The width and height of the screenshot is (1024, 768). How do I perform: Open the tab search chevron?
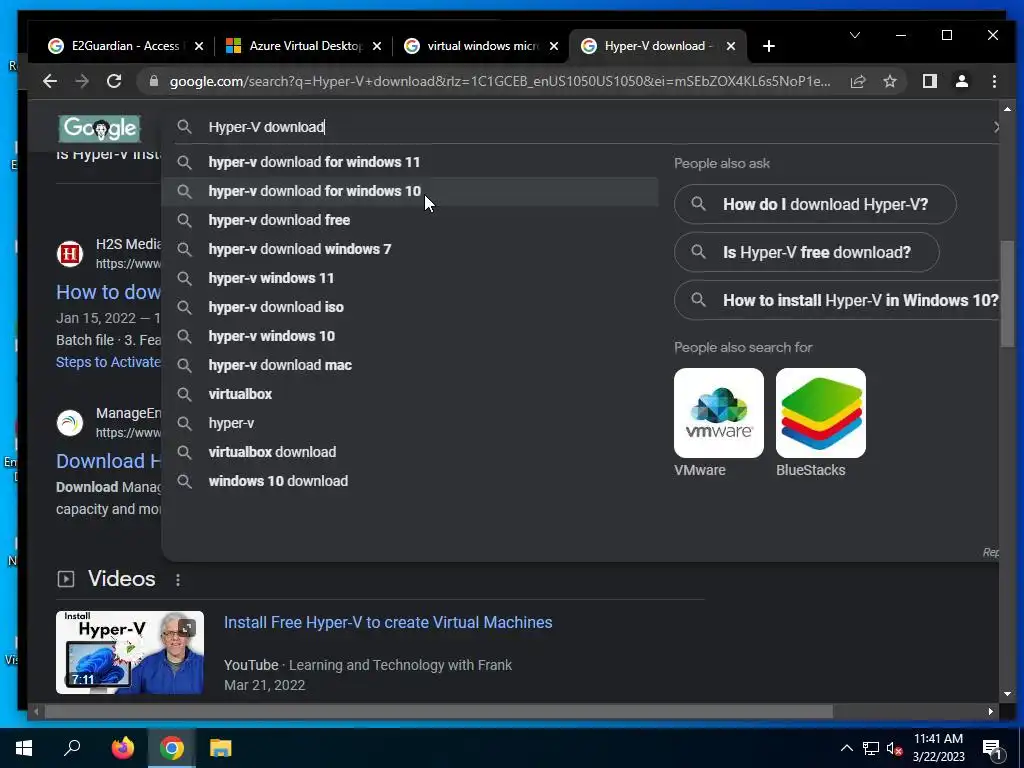click(x=855, y=35)
